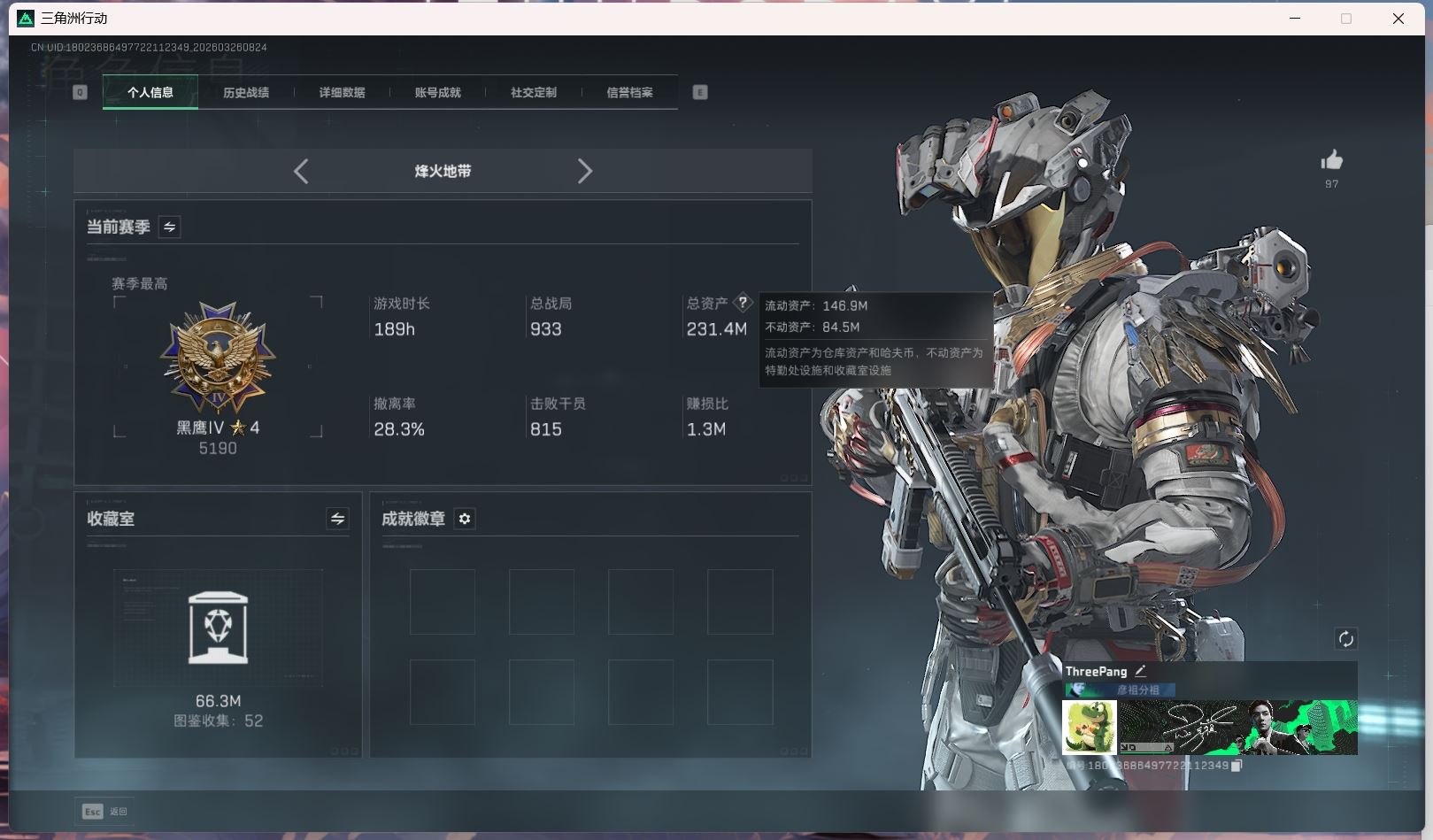The width and height of the screenshot is (1433, 840).
Task: Click the crocodile player avatar thumbnail
Action: 1090,728
